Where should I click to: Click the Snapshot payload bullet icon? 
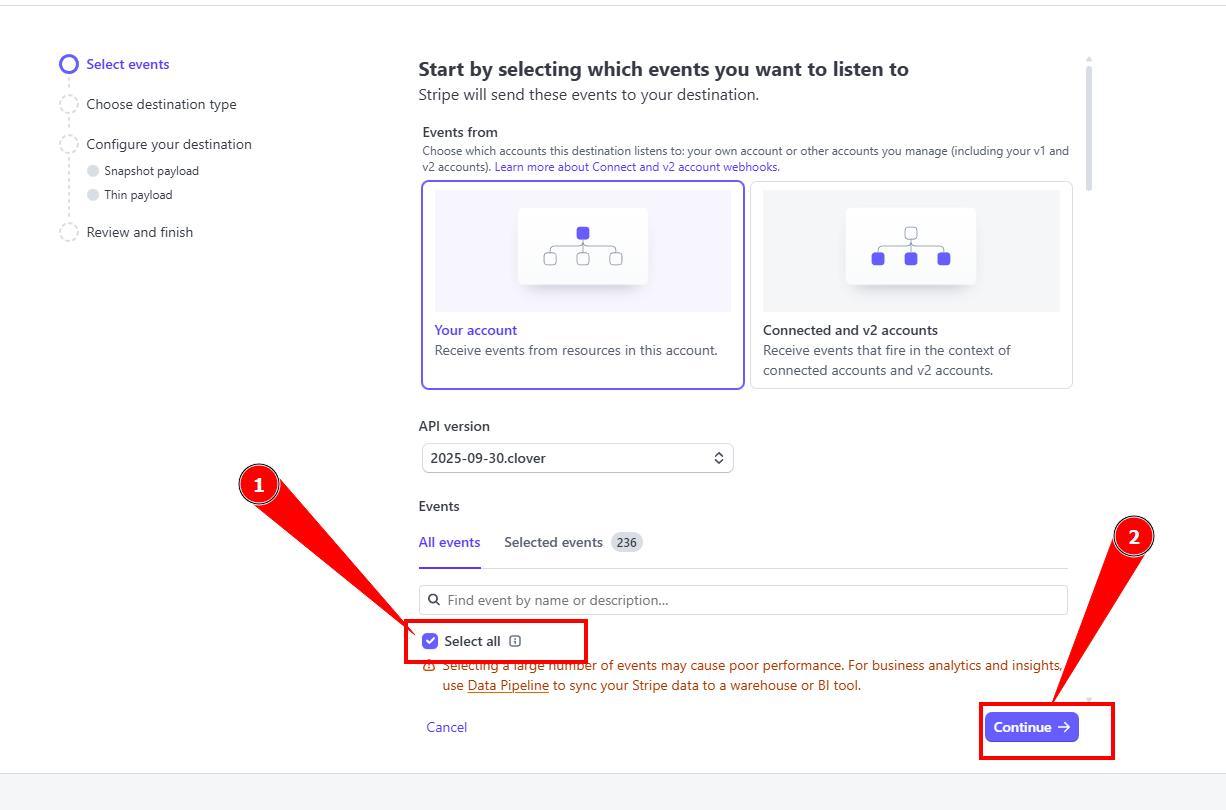click(93, 171)
